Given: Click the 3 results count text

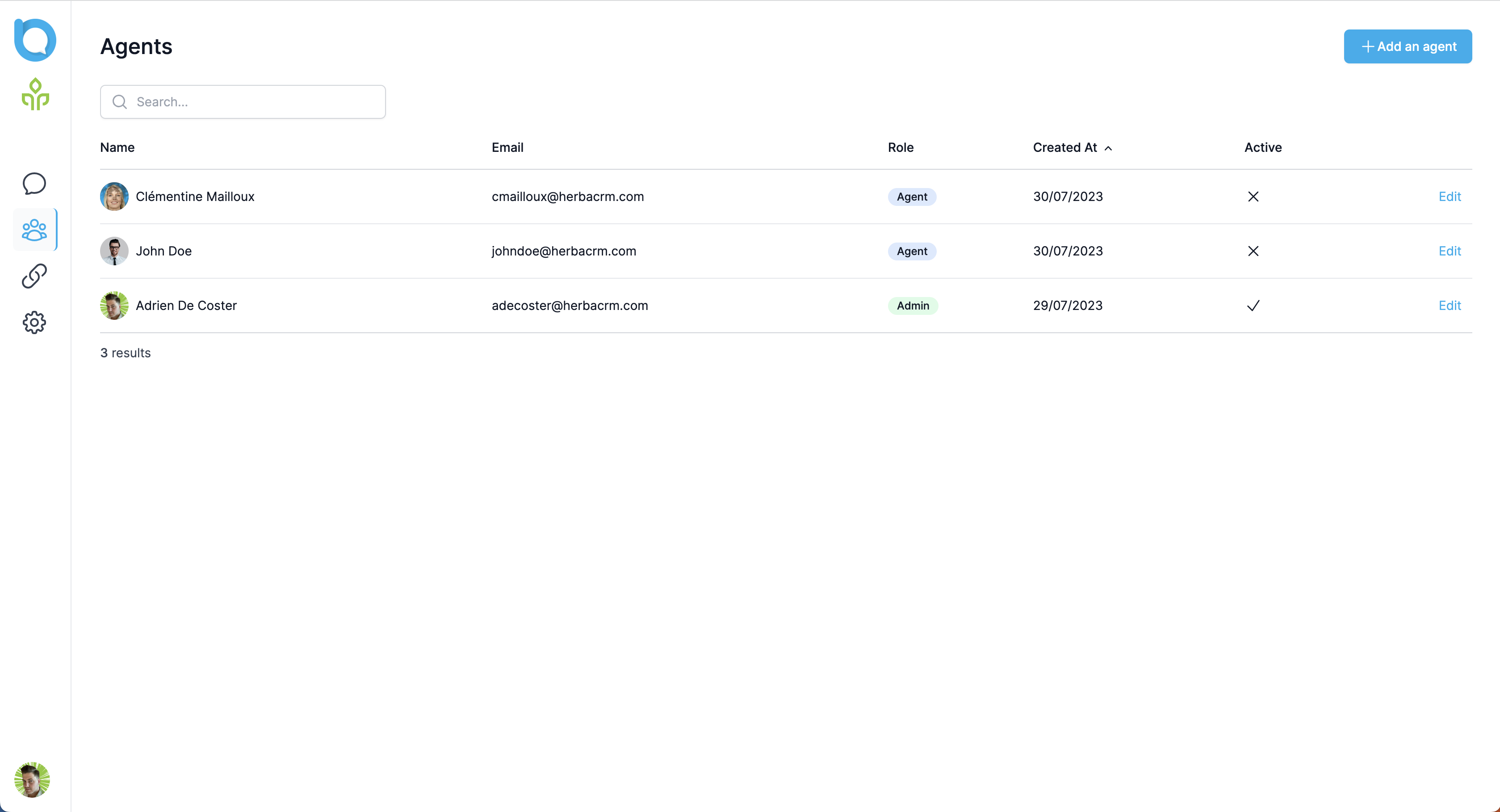Looking at the screenshot, I should tap(125, 353).
